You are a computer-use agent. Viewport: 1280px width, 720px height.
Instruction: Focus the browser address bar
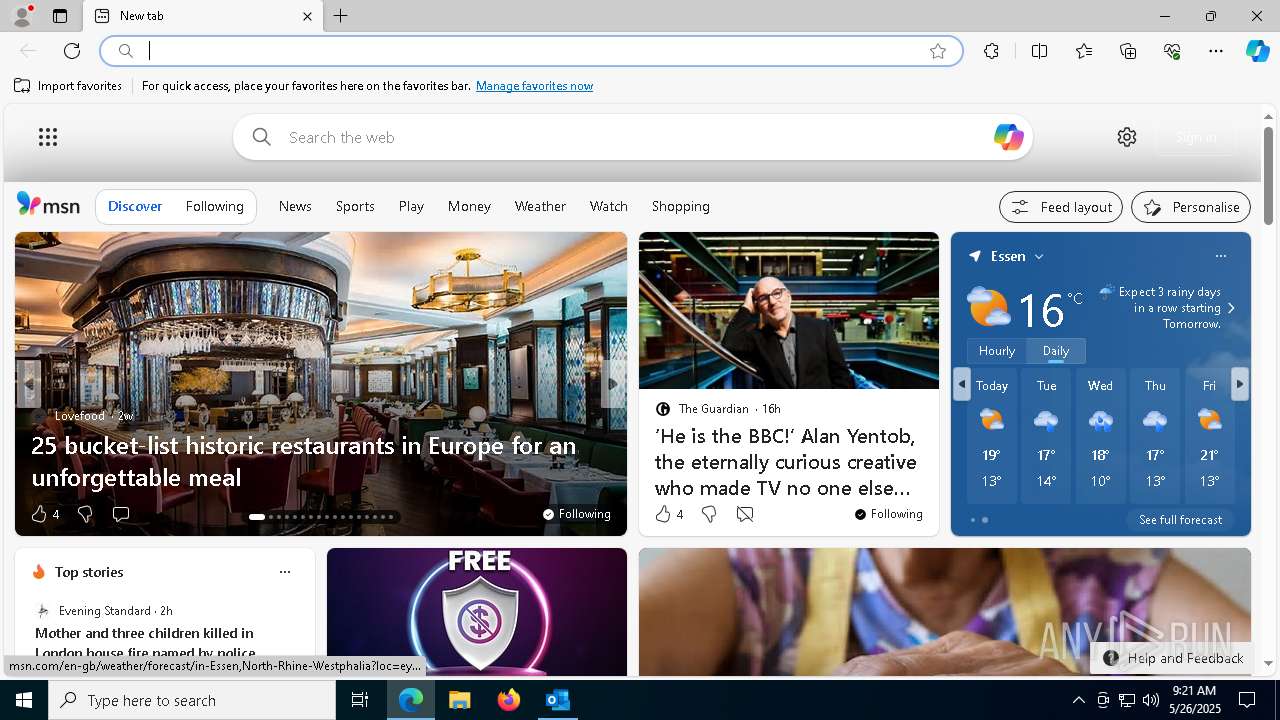pos(530,51)
